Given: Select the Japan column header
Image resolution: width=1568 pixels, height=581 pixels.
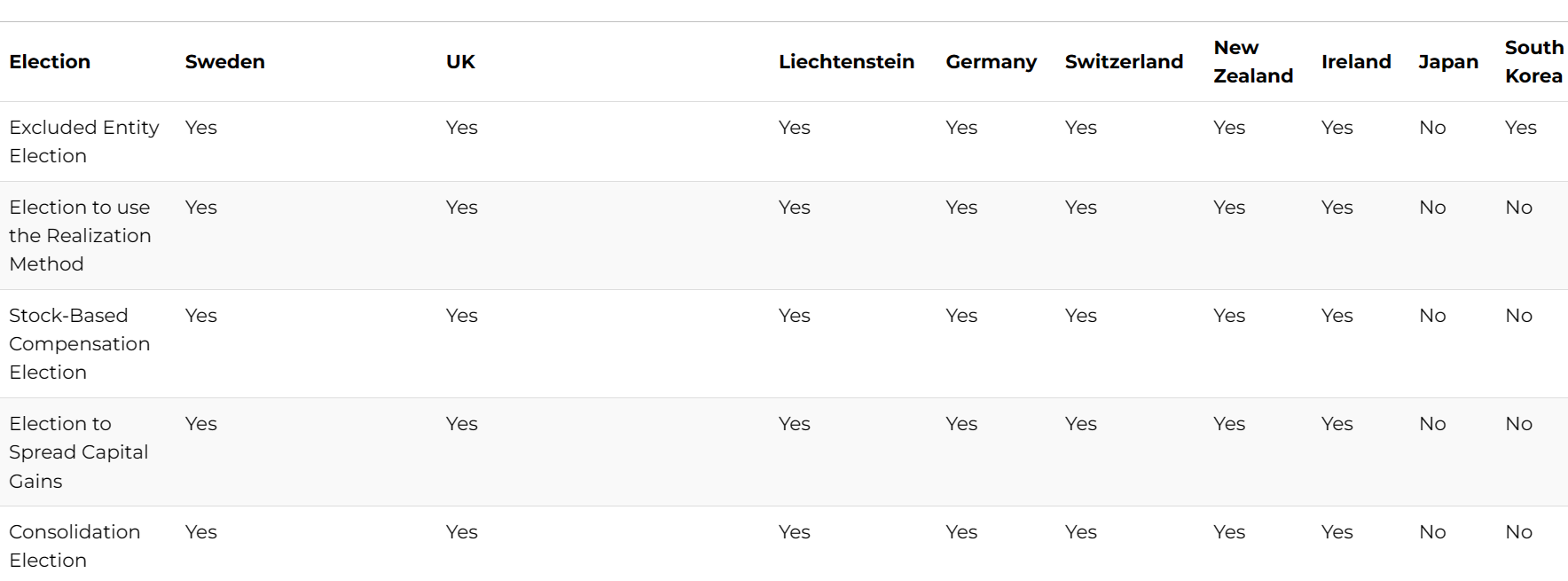Looking at the screenshot, I should click(x=1448, y=62).
